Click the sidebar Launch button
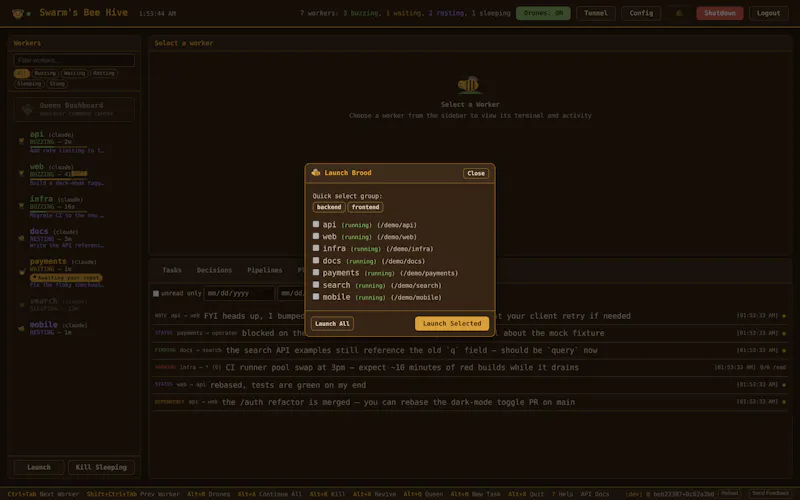The image size is (800, 500). (39, 467)
